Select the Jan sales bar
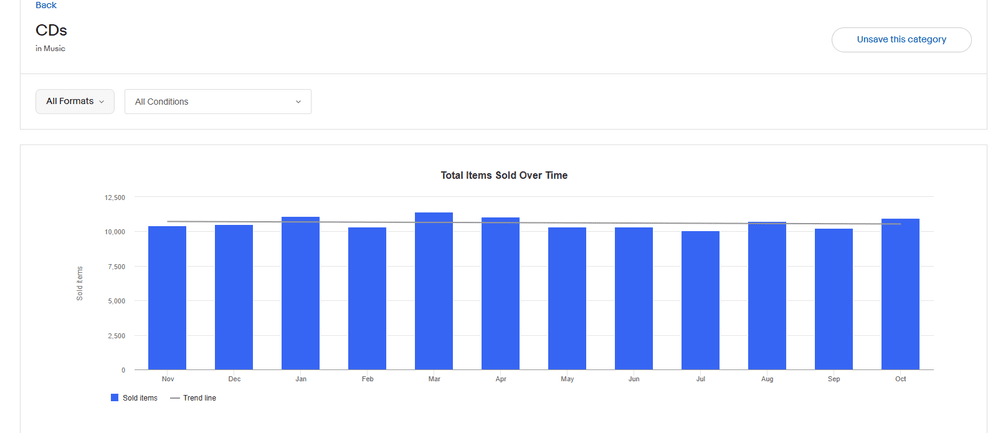Viewport: 998px width, 433px height. [x=300, y=294]
